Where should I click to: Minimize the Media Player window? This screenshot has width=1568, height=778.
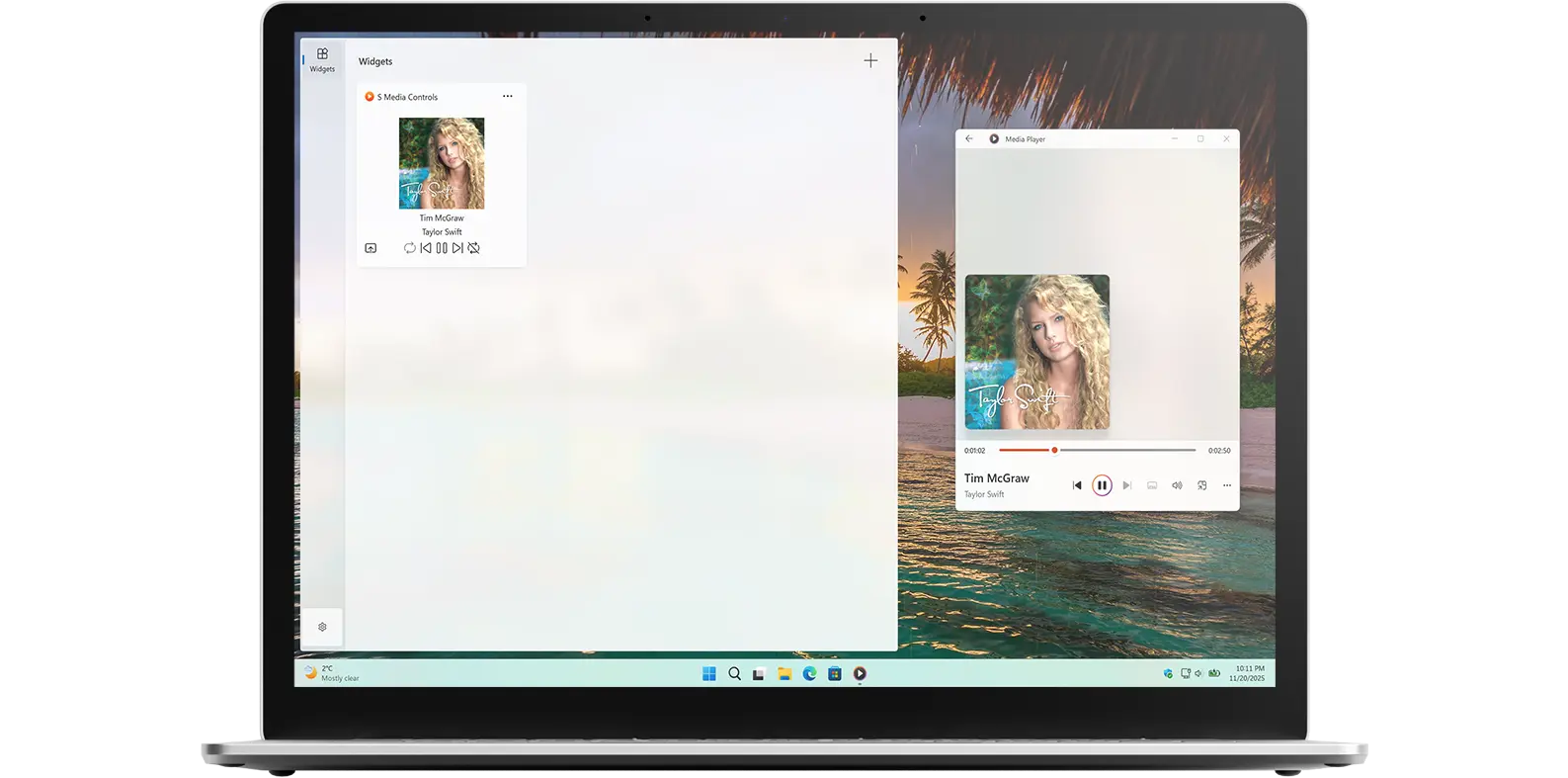(x=1175, y=139)
